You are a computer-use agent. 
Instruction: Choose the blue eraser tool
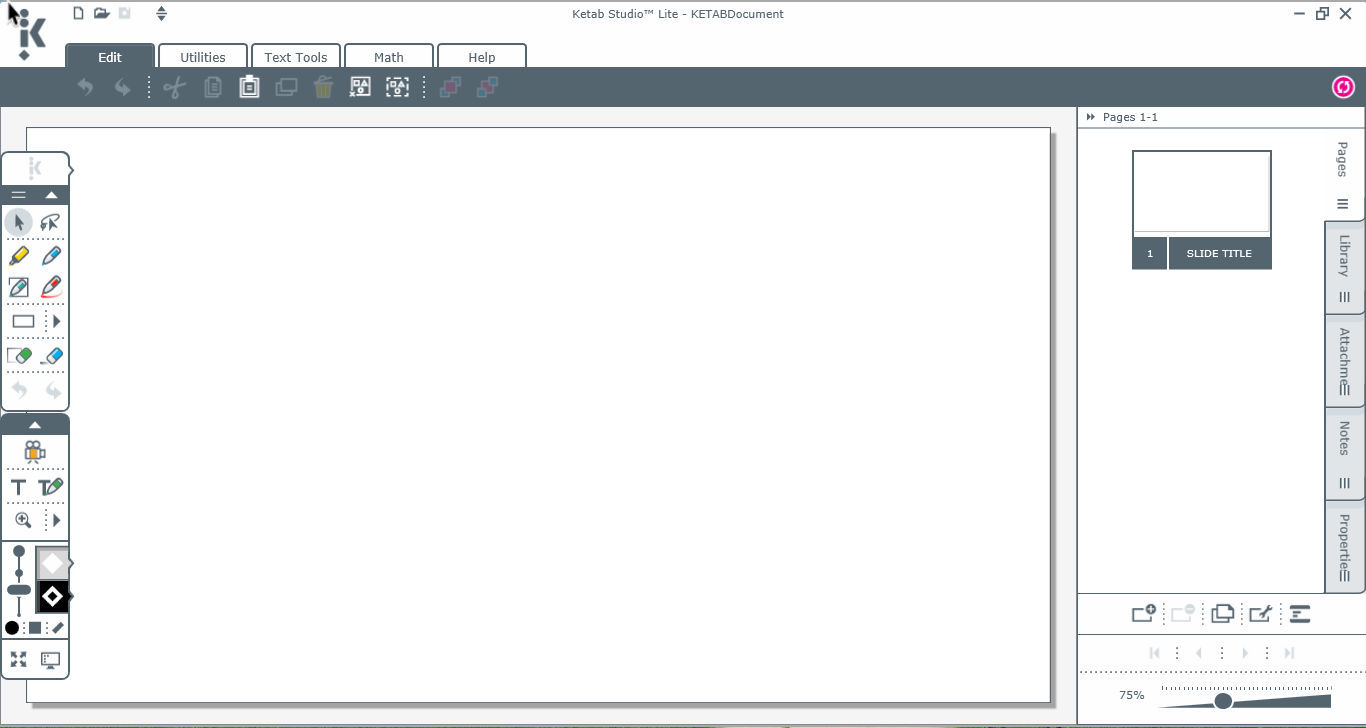(x=52, y=355)
